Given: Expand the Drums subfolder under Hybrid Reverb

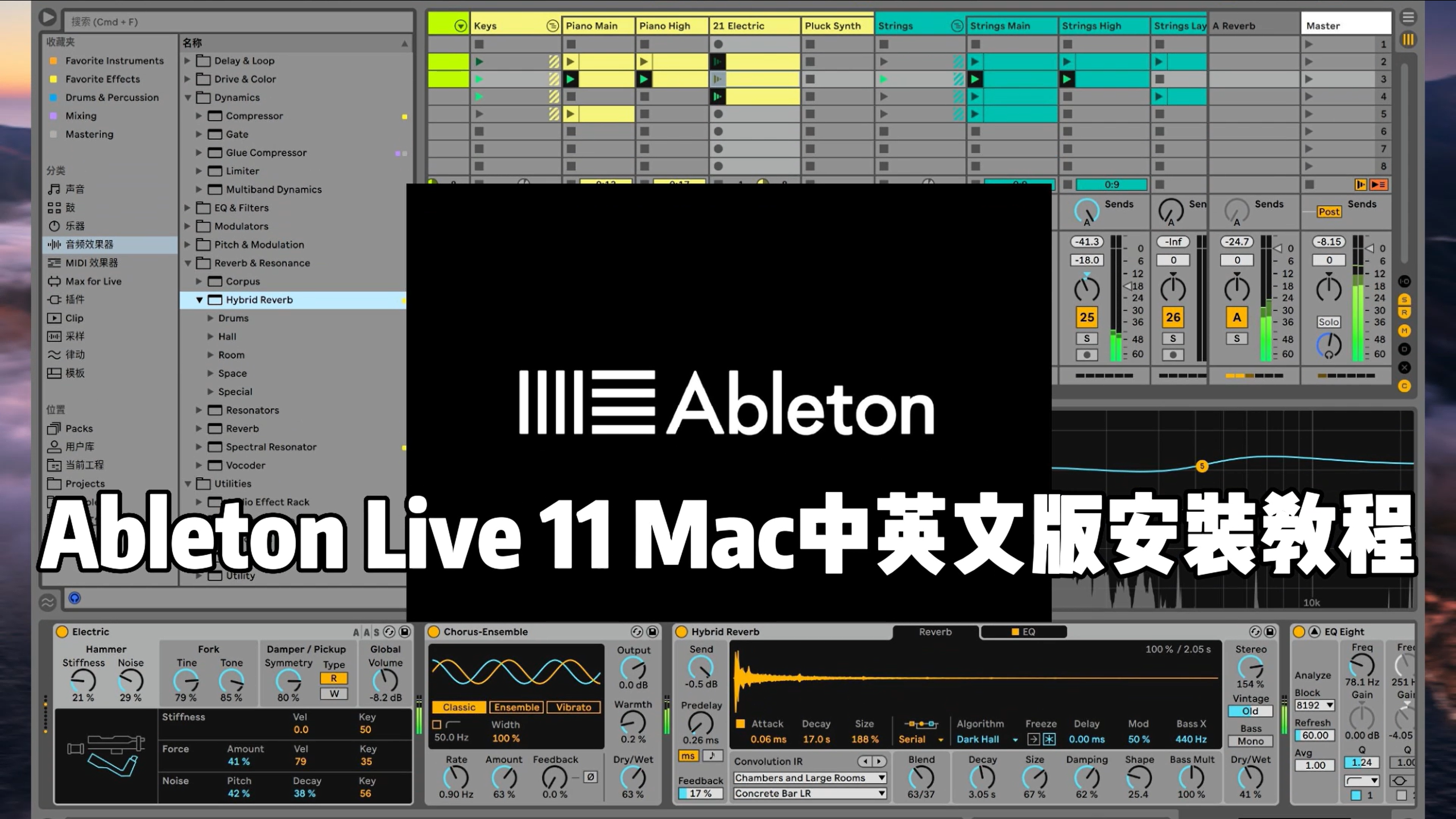Looking at the screenshot, I should (x=211, y=318).
